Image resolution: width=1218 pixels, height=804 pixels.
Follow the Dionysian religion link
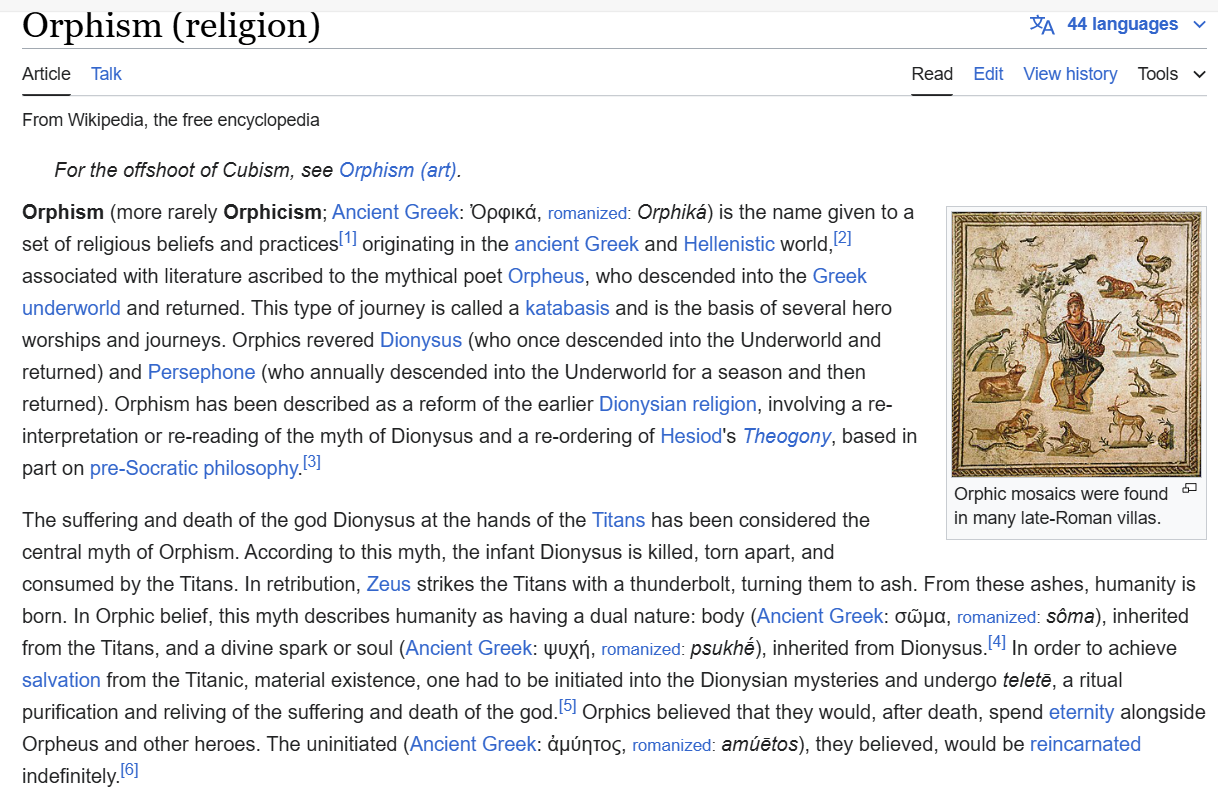[x=677, y=404]
